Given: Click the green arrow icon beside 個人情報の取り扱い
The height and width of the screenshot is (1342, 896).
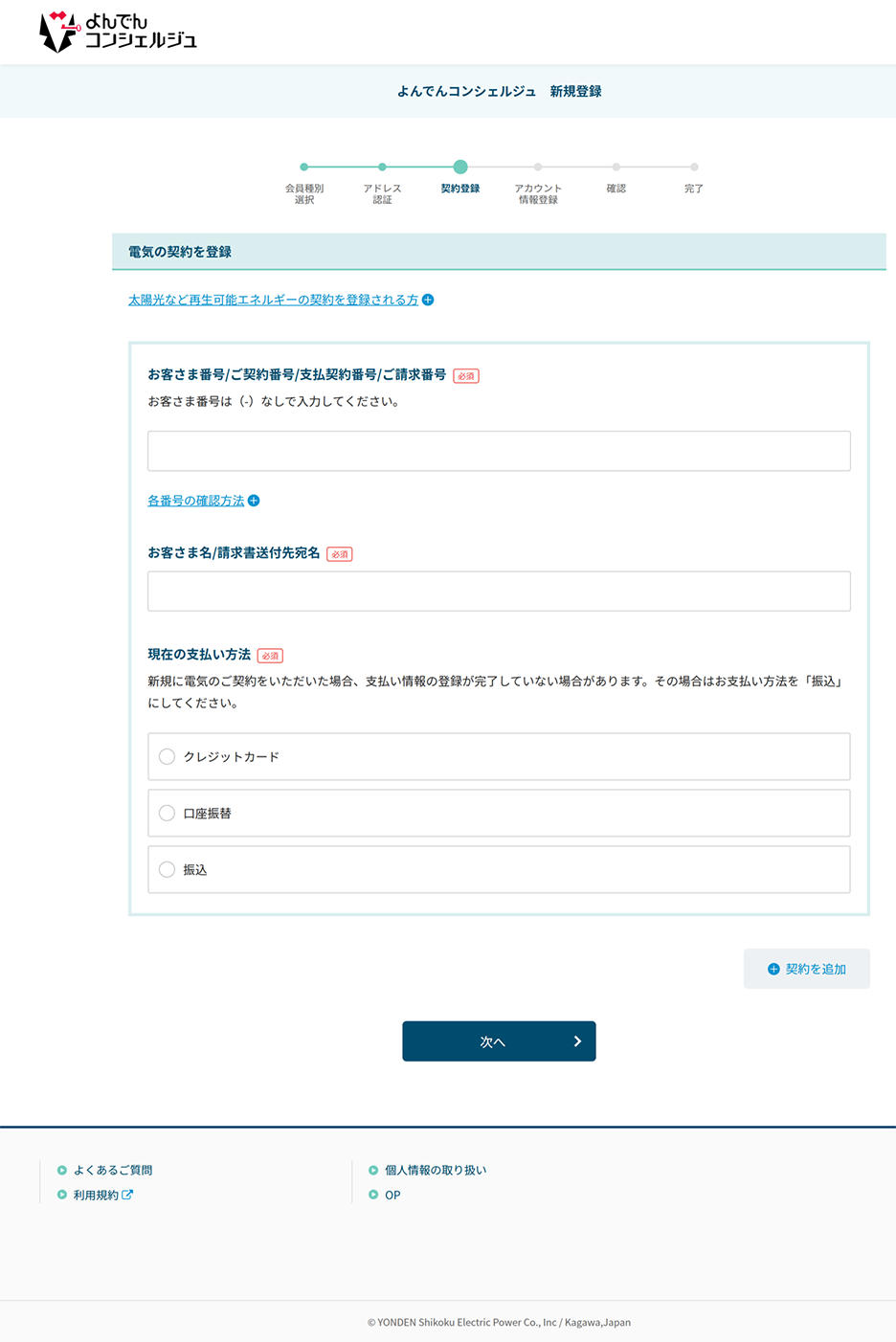Looking at the screenshot, I should point(372,1170).
